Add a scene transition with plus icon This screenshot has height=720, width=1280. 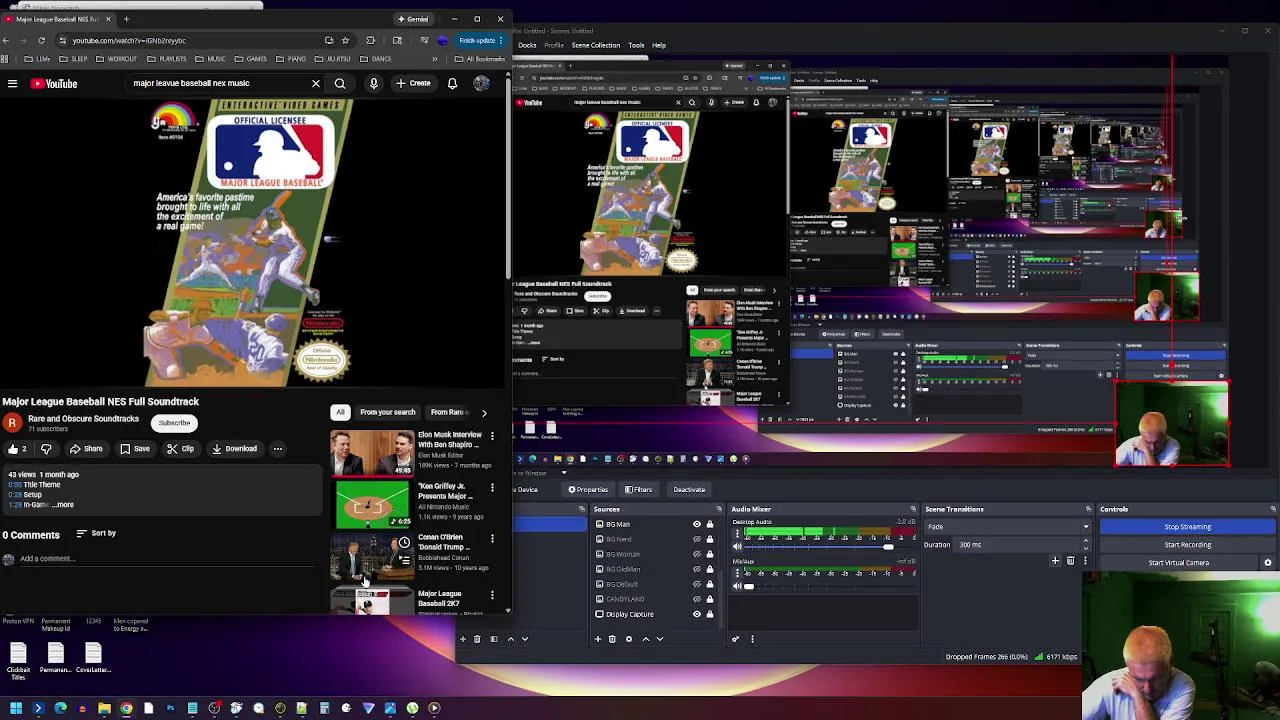click(x=1055, y=561)
